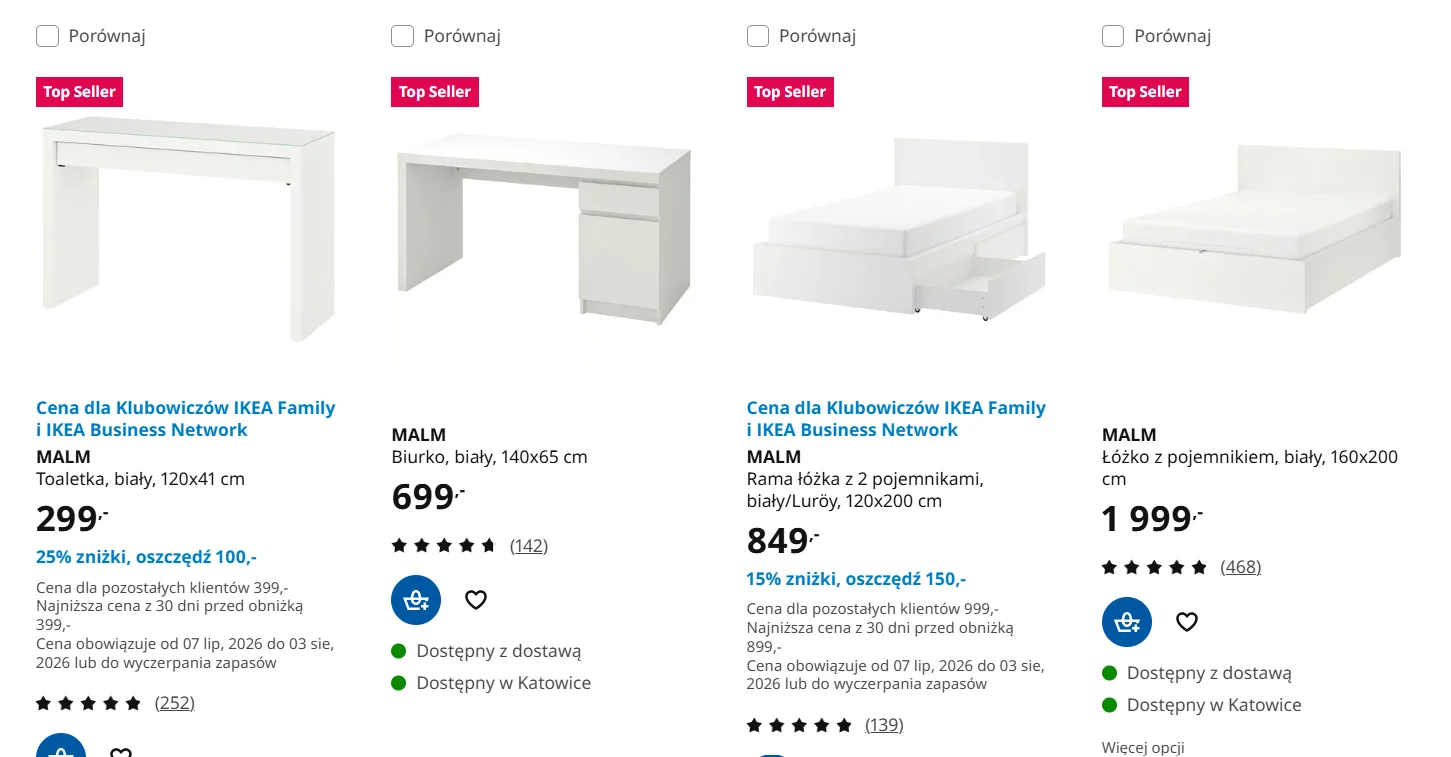View 139 reviews of bed frame
1451x757 pixels.
click(x=884, y=725)
